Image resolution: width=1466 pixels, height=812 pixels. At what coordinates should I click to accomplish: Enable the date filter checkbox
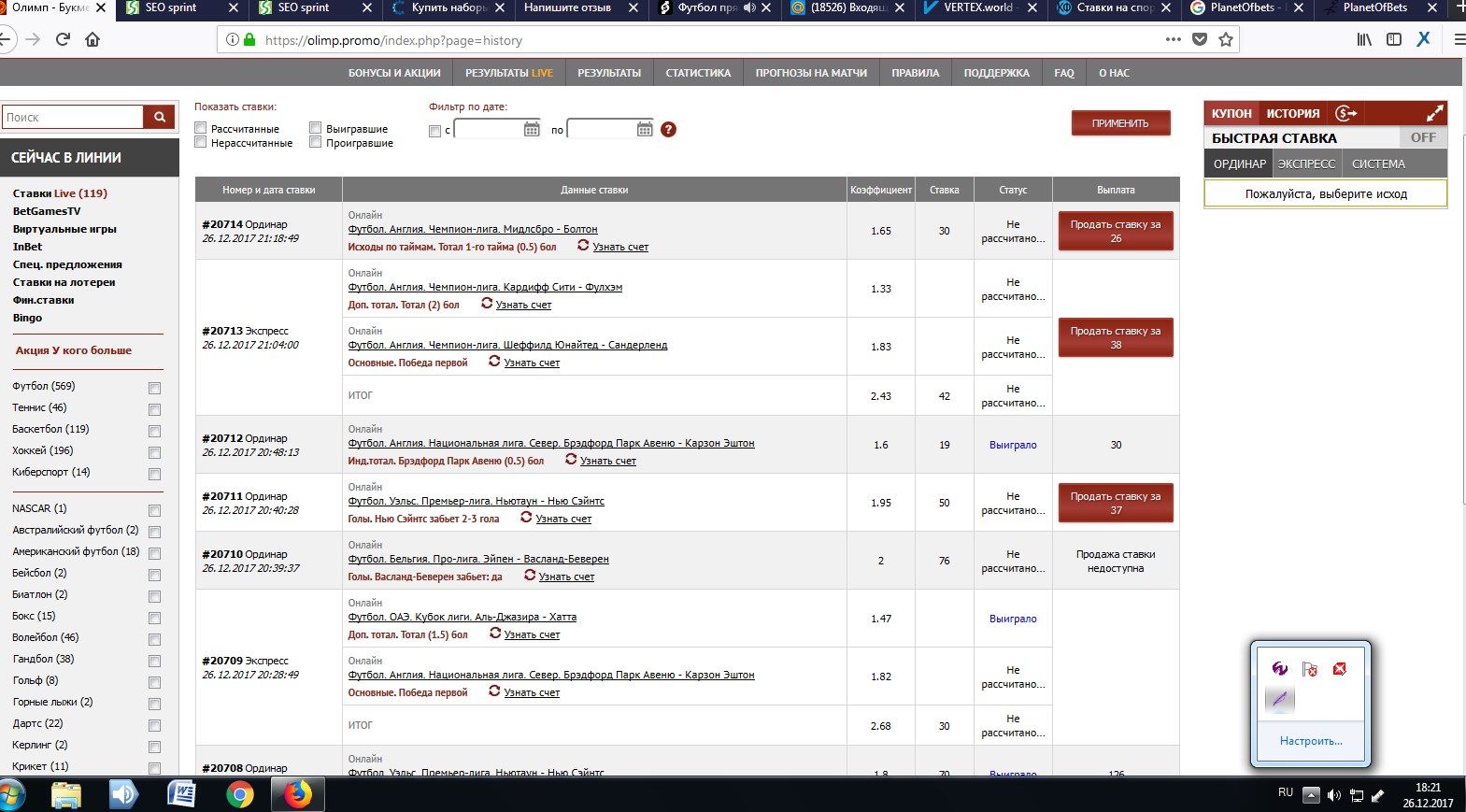click(434, 131)
